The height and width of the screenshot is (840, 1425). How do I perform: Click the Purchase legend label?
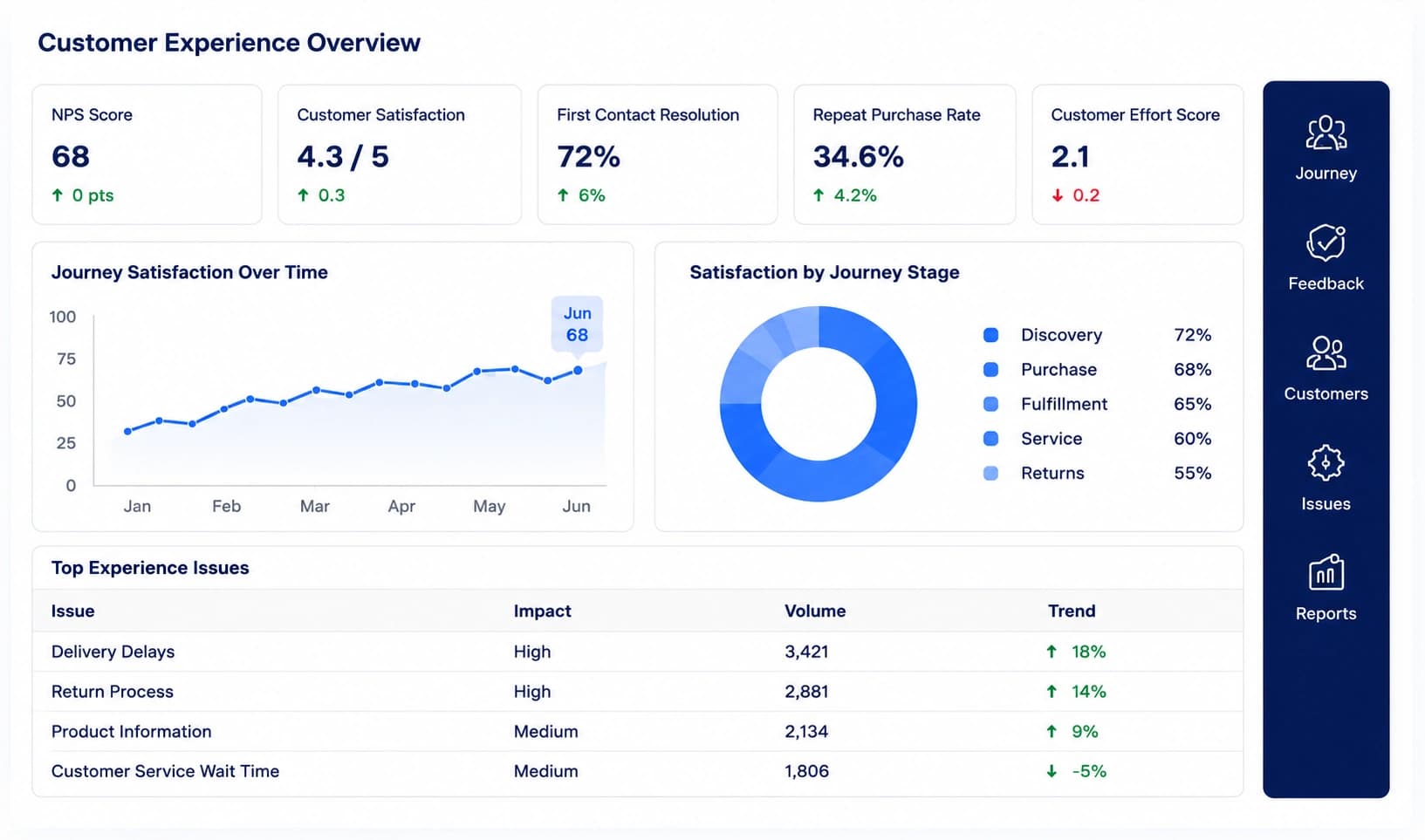1058,370
